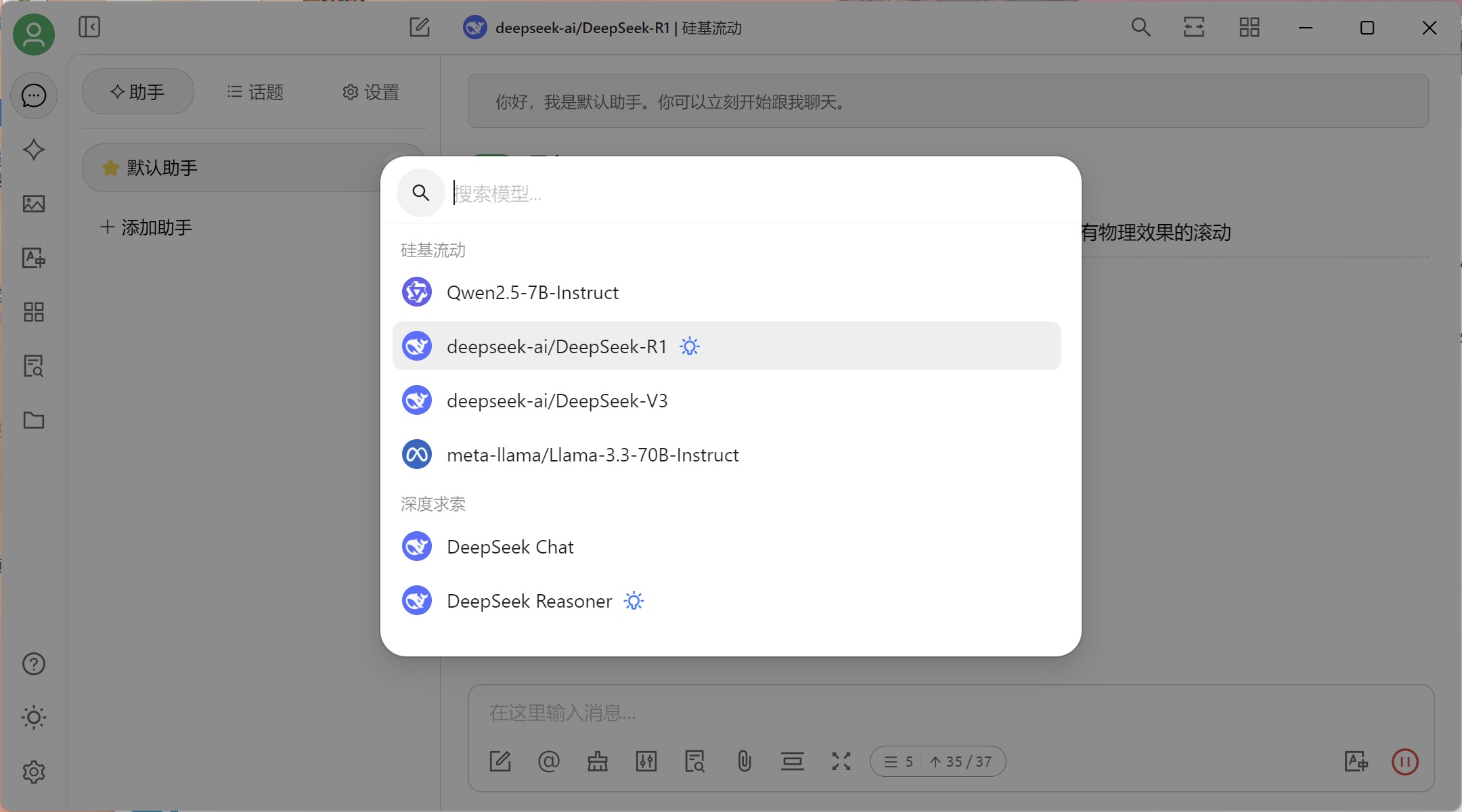Screen dimensions: 1462x812
Task: Choose deepseek-ai/DeepSeek-V3 model
Action: 727,401
